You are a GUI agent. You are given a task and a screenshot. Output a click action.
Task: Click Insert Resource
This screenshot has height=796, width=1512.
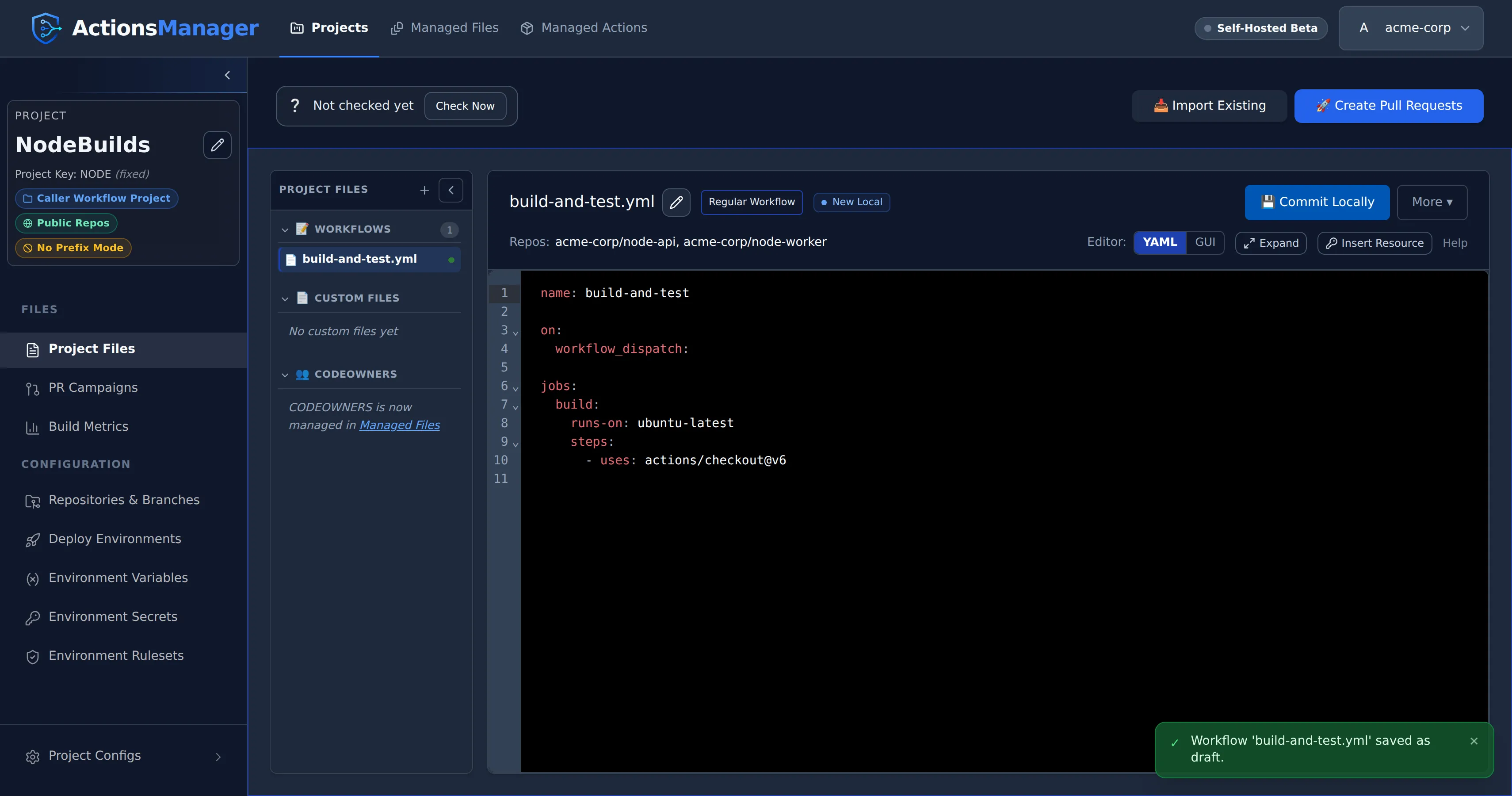point(1375,242)
